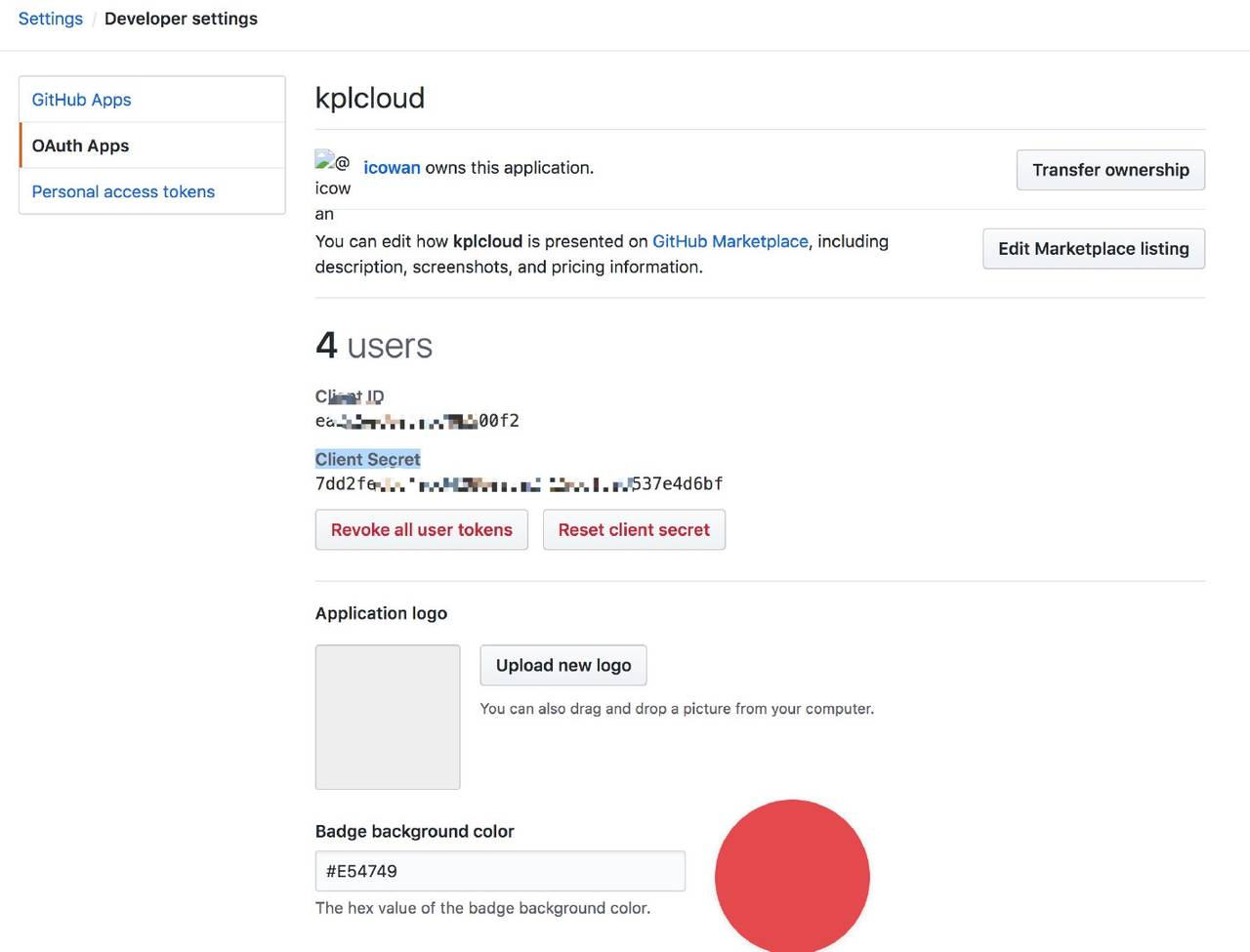Image resolution: width=1250 pixels, height=952 pixels.
Task: Click the blurred Client Secret value
Action: [519, 484]
